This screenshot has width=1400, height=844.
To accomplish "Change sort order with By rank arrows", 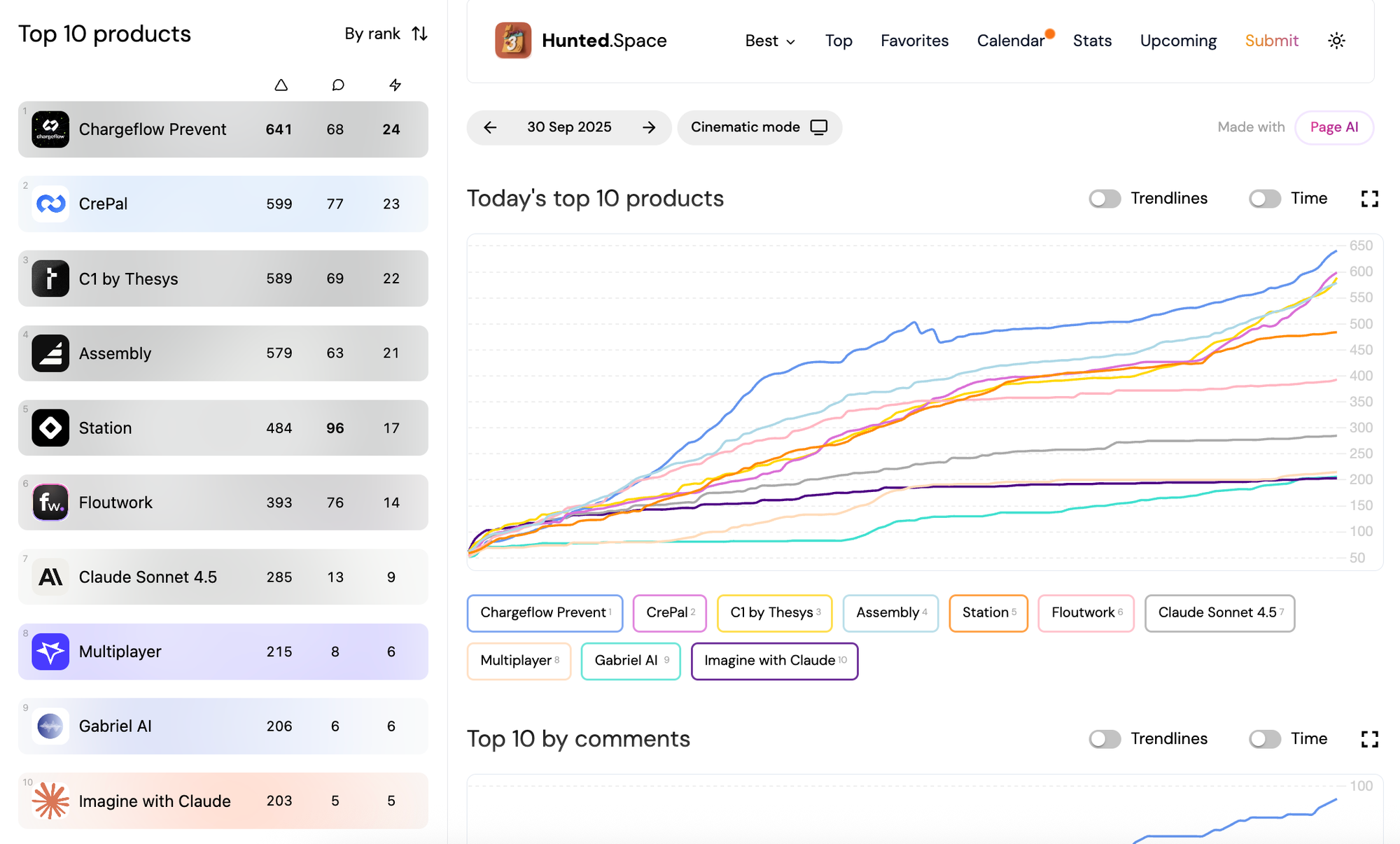I will 419,33.
